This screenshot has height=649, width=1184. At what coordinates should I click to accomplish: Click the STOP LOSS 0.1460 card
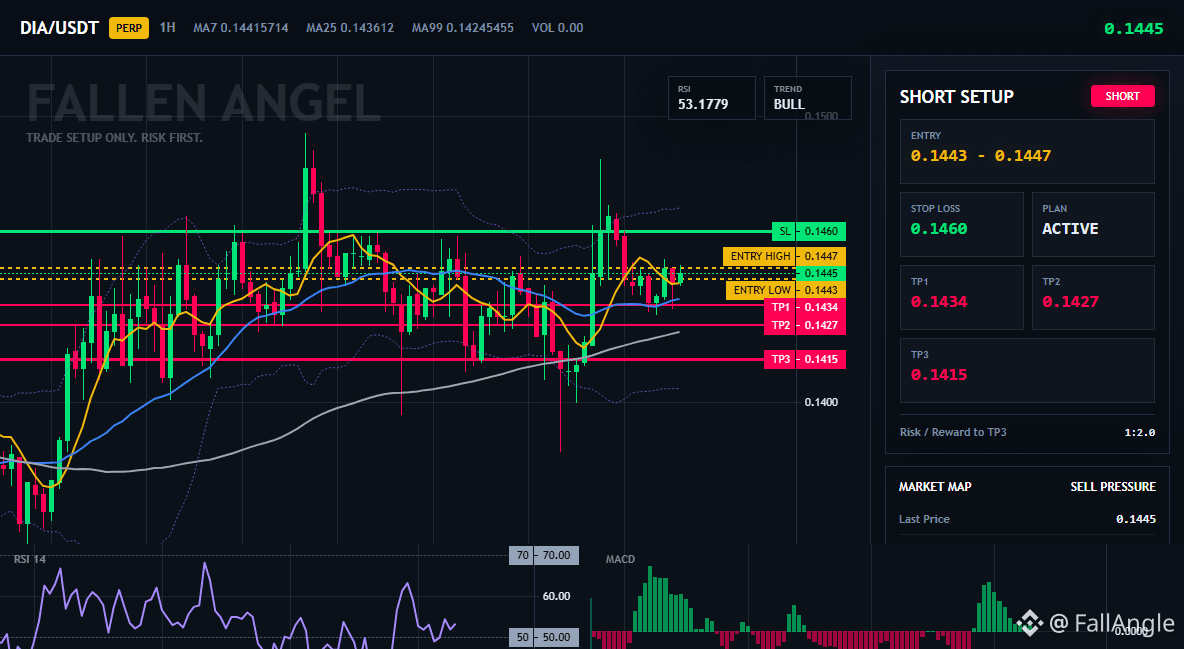(961, 224)
